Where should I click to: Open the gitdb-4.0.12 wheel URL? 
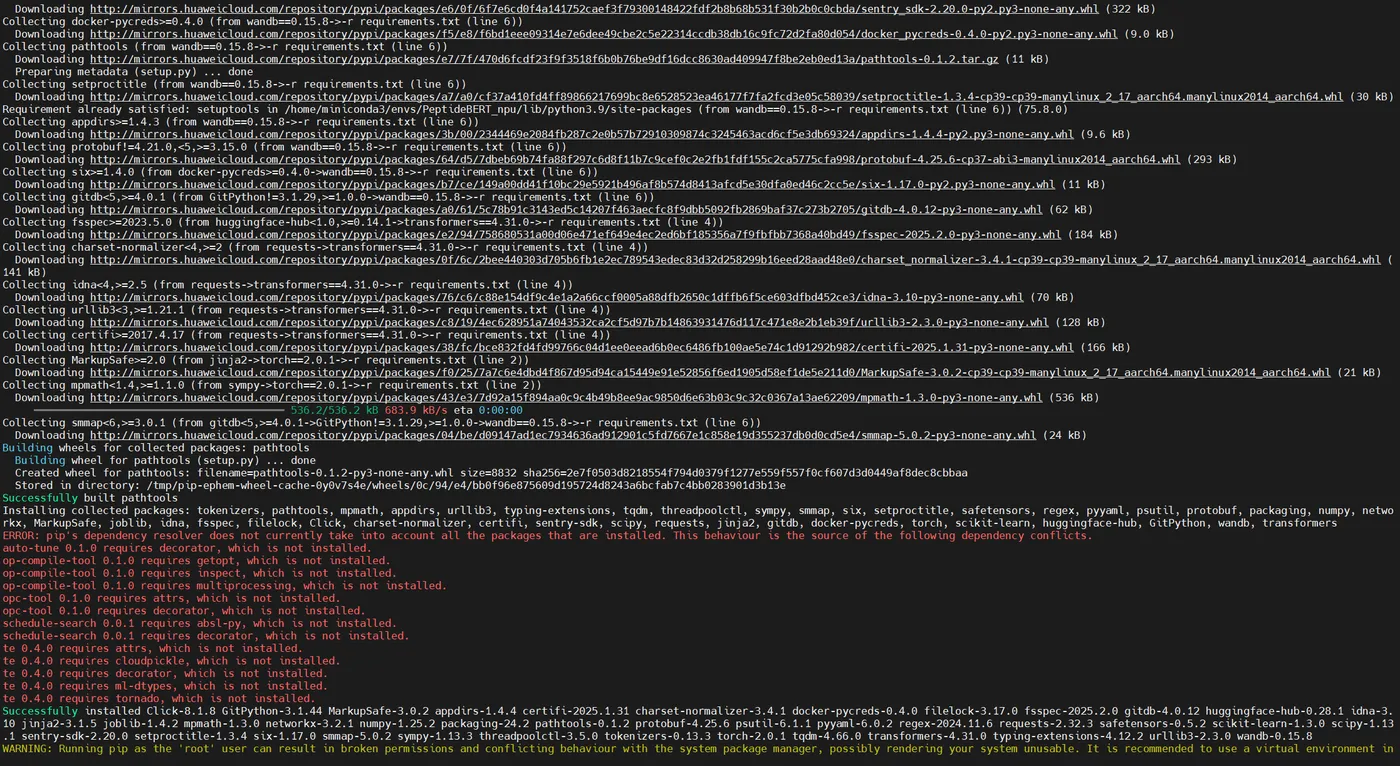566,210
